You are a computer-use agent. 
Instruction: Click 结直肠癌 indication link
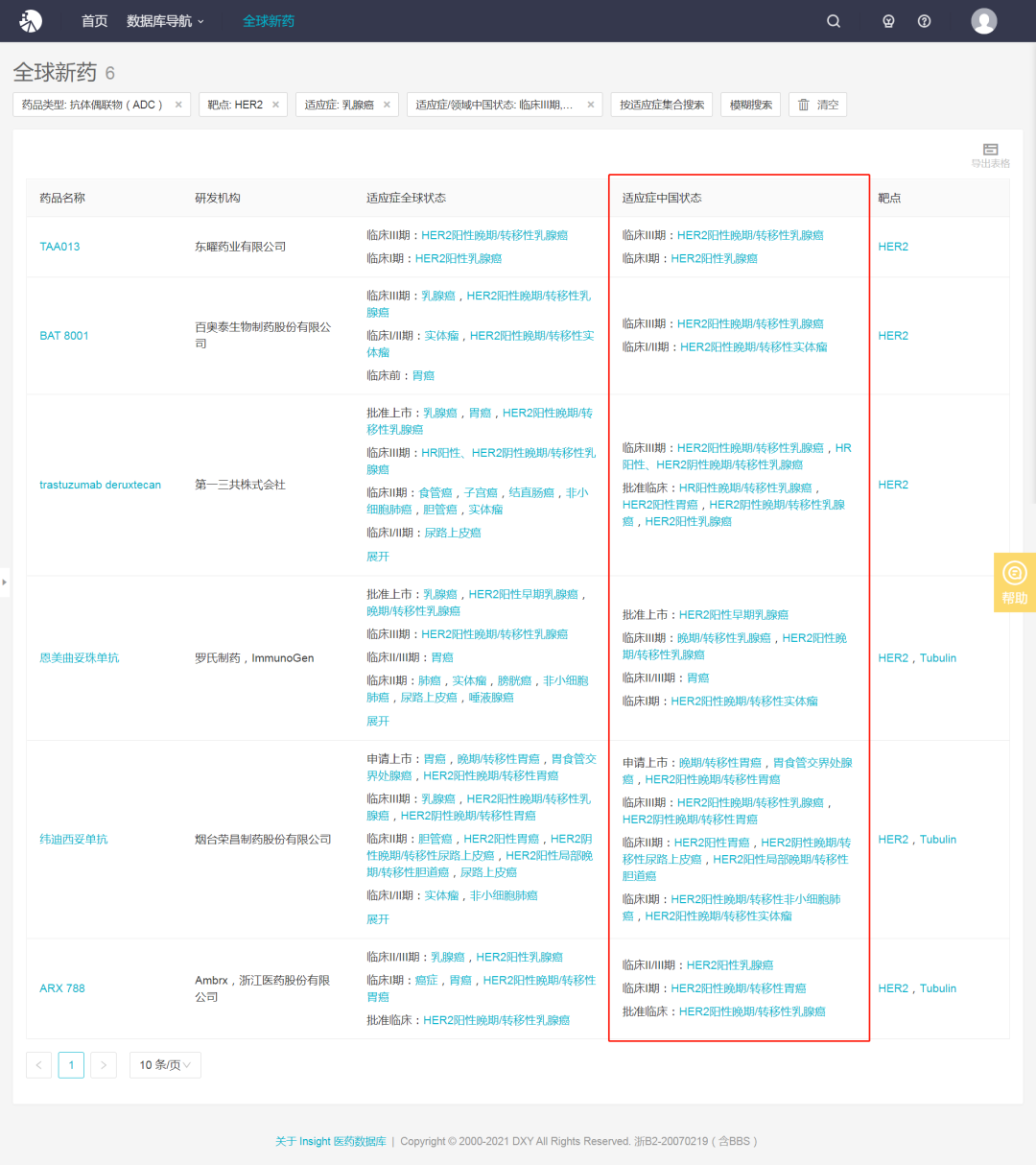tap(531, 493)
